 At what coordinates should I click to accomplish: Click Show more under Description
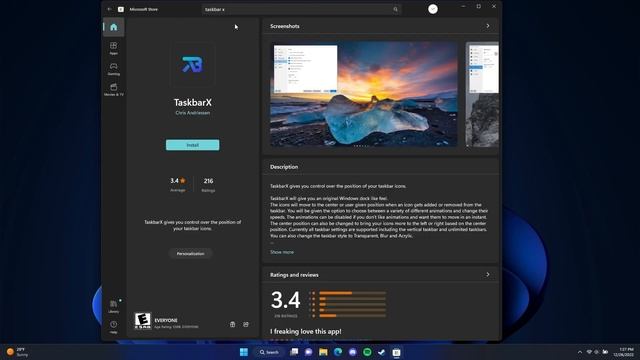click(x=282, y=252)
